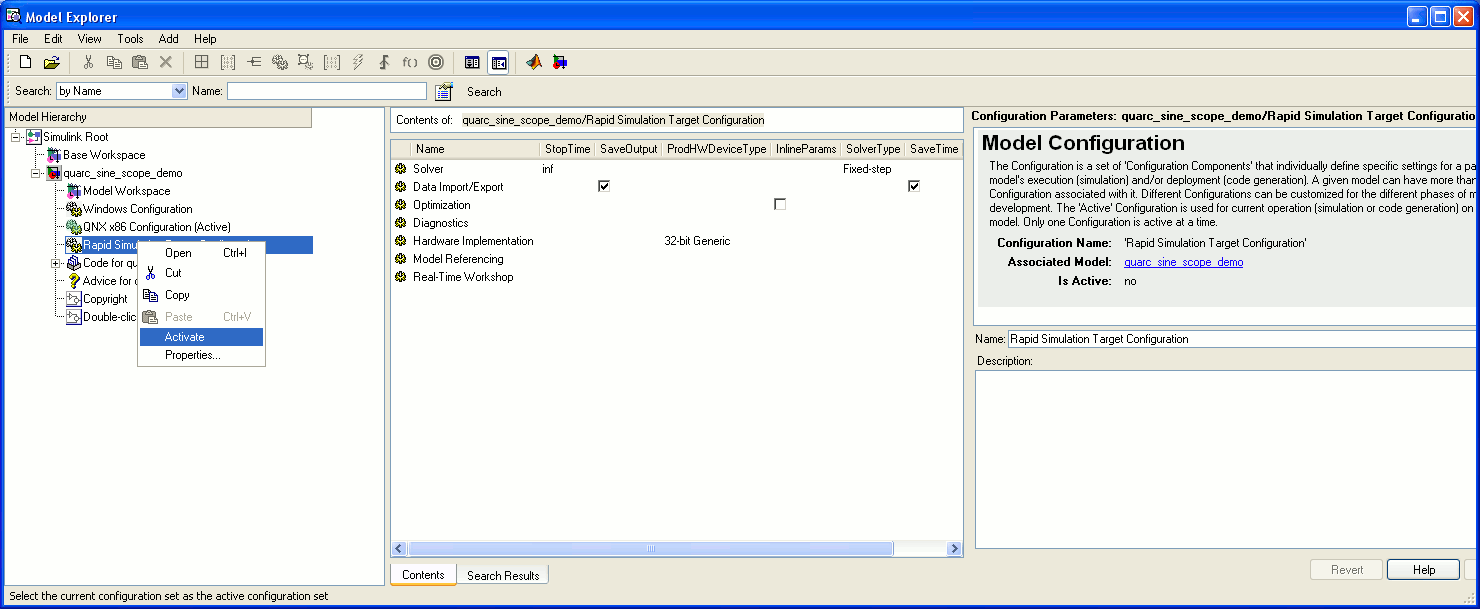Click the New file toolbar icon
The height and width of the screenshot is (609, 1480).
(x=26, y=62)
